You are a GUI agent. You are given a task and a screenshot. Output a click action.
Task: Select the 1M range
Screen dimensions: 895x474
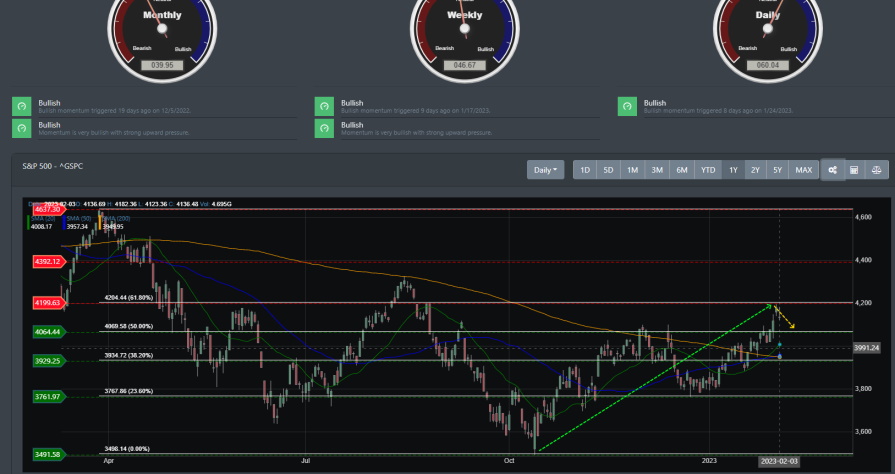pos(632,170)
